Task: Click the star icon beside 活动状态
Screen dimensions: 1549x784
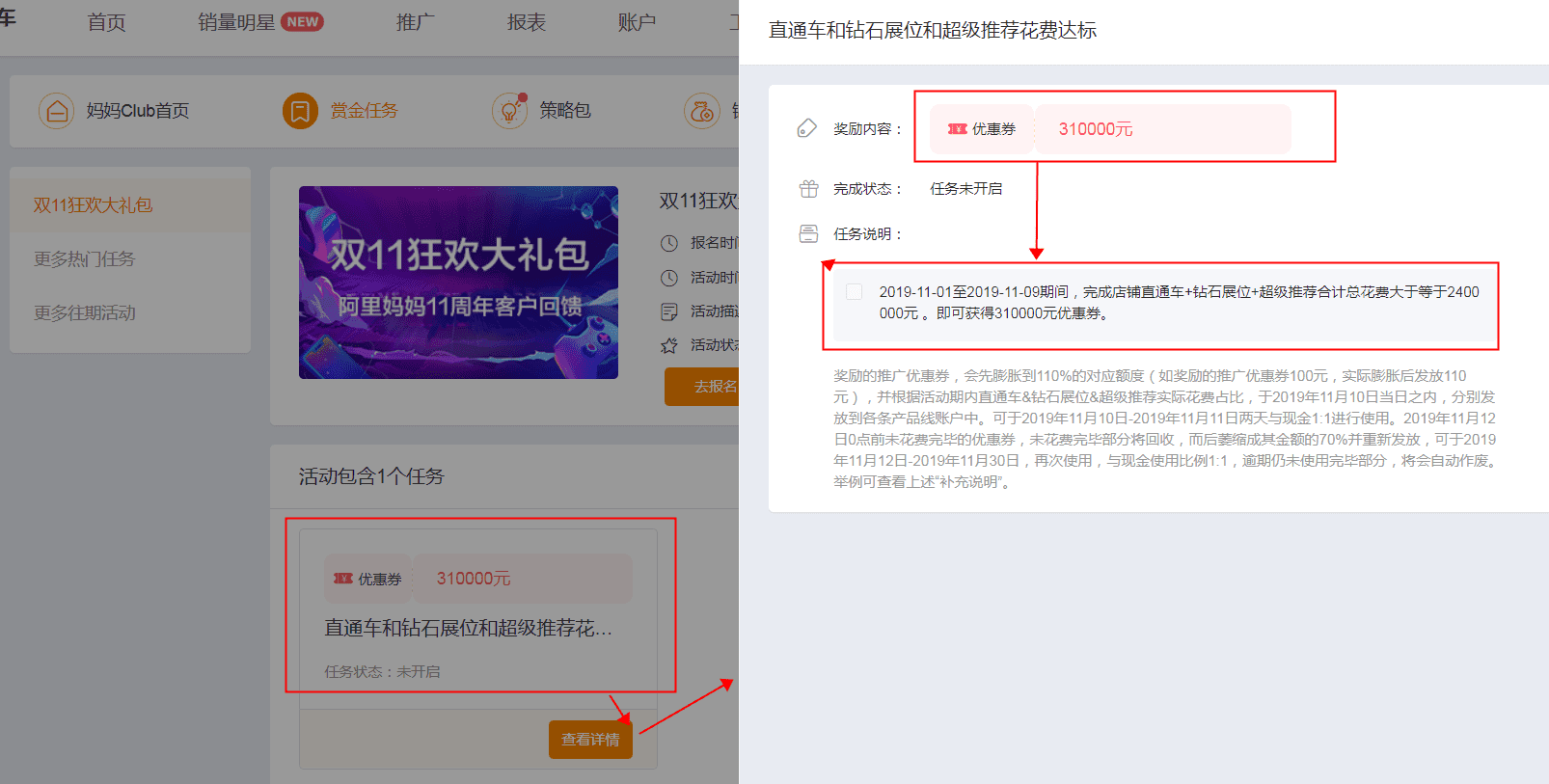Action: (669, 345)
